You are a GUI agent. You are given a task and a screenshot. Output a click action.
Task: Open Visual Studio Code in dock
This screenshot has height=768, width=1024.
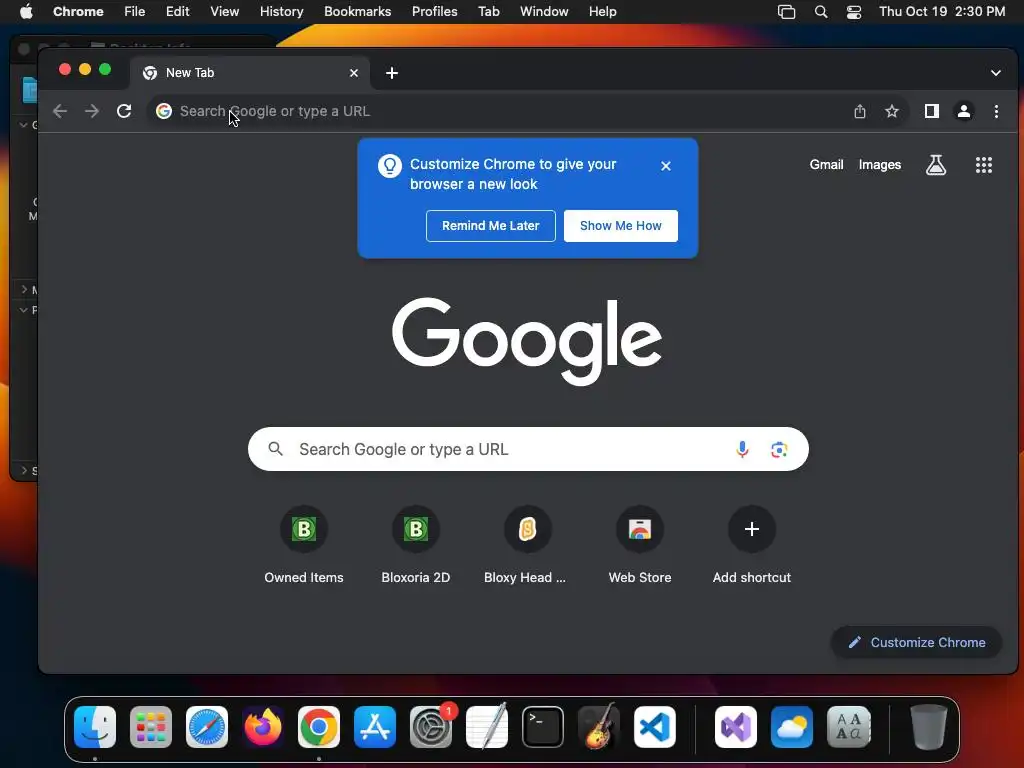click(654, 727)
